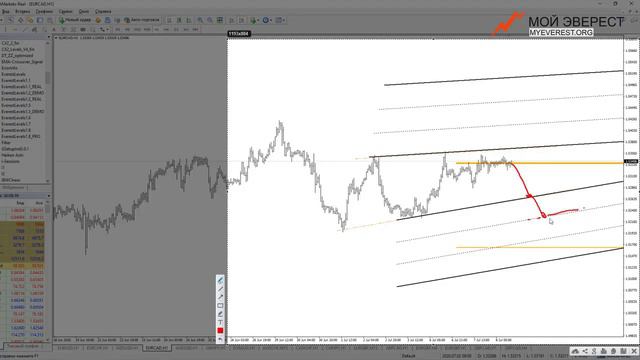Screen dimensions: 640x360
Task: Open the Вставка menu
Action: (22, 11)
